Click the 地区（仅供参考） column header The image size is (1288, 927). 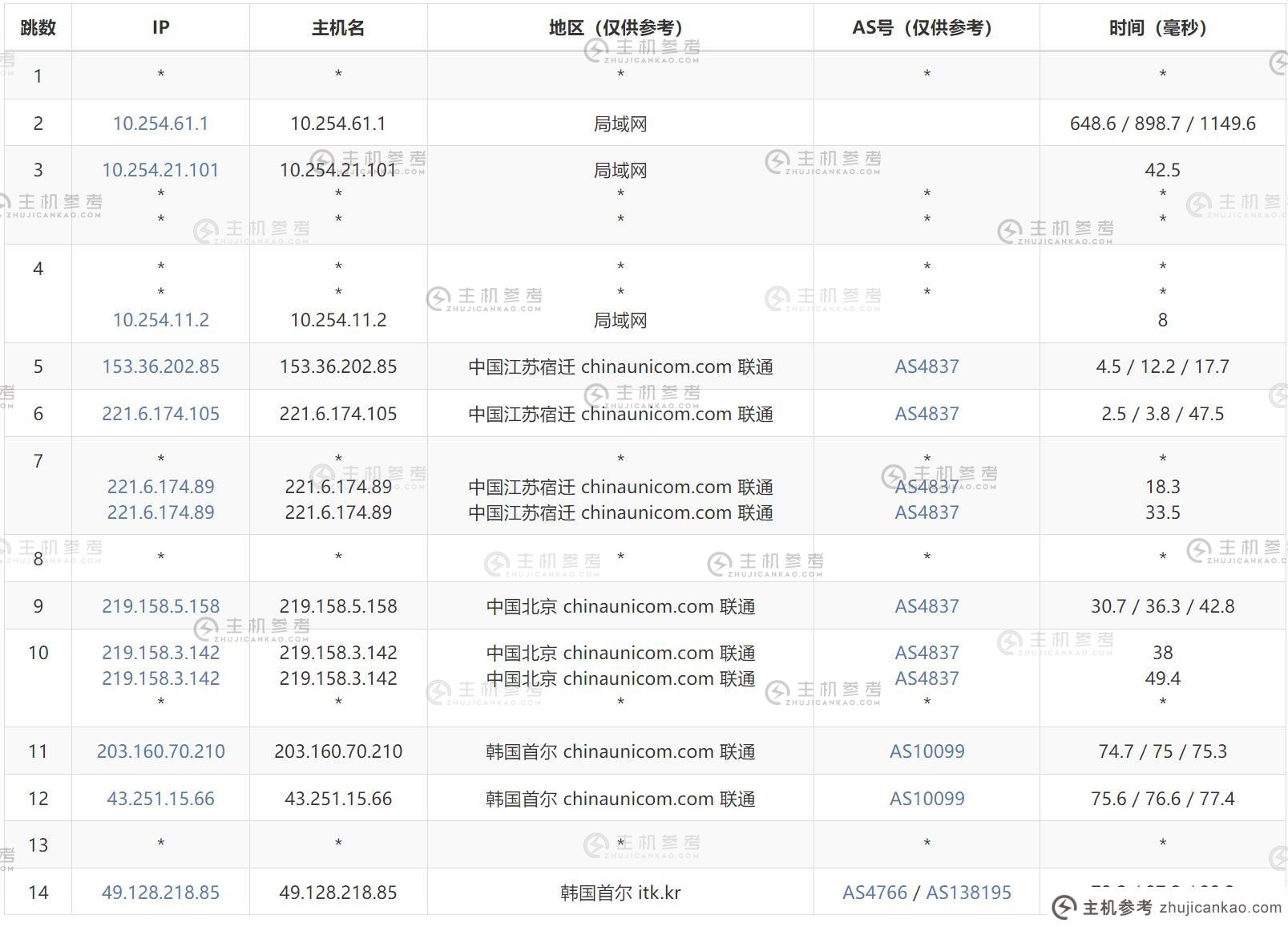coord(620,28)
